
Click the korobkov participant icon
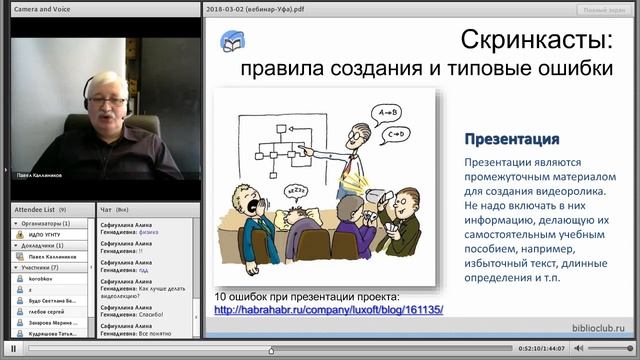(20, 279)
